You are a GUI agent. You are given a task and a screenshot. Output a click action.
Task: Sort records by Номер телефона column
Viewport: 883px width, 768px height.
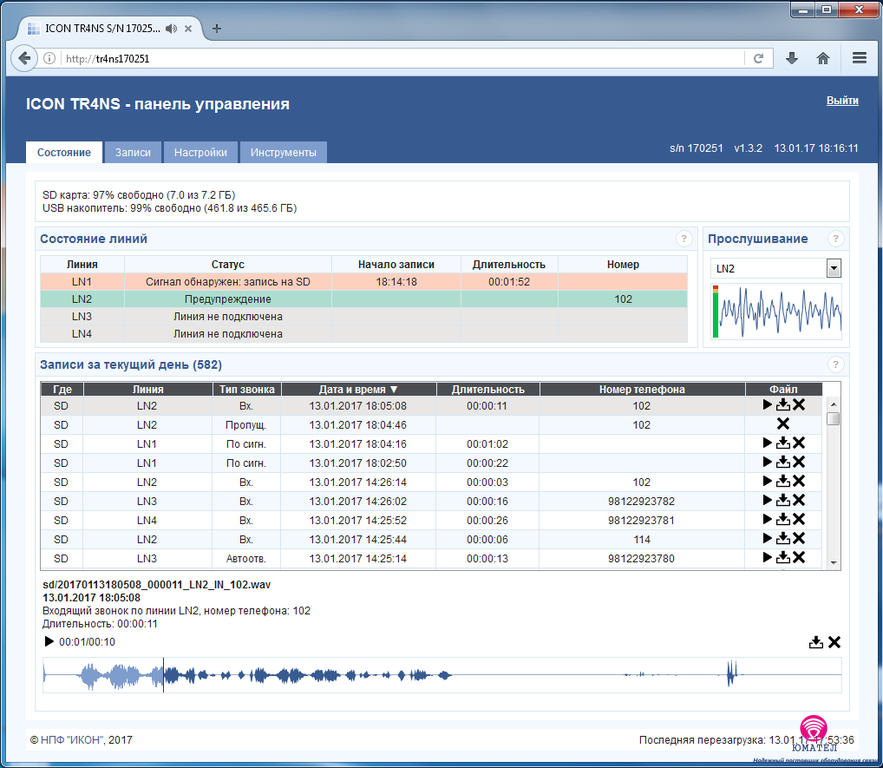[642, 389]
